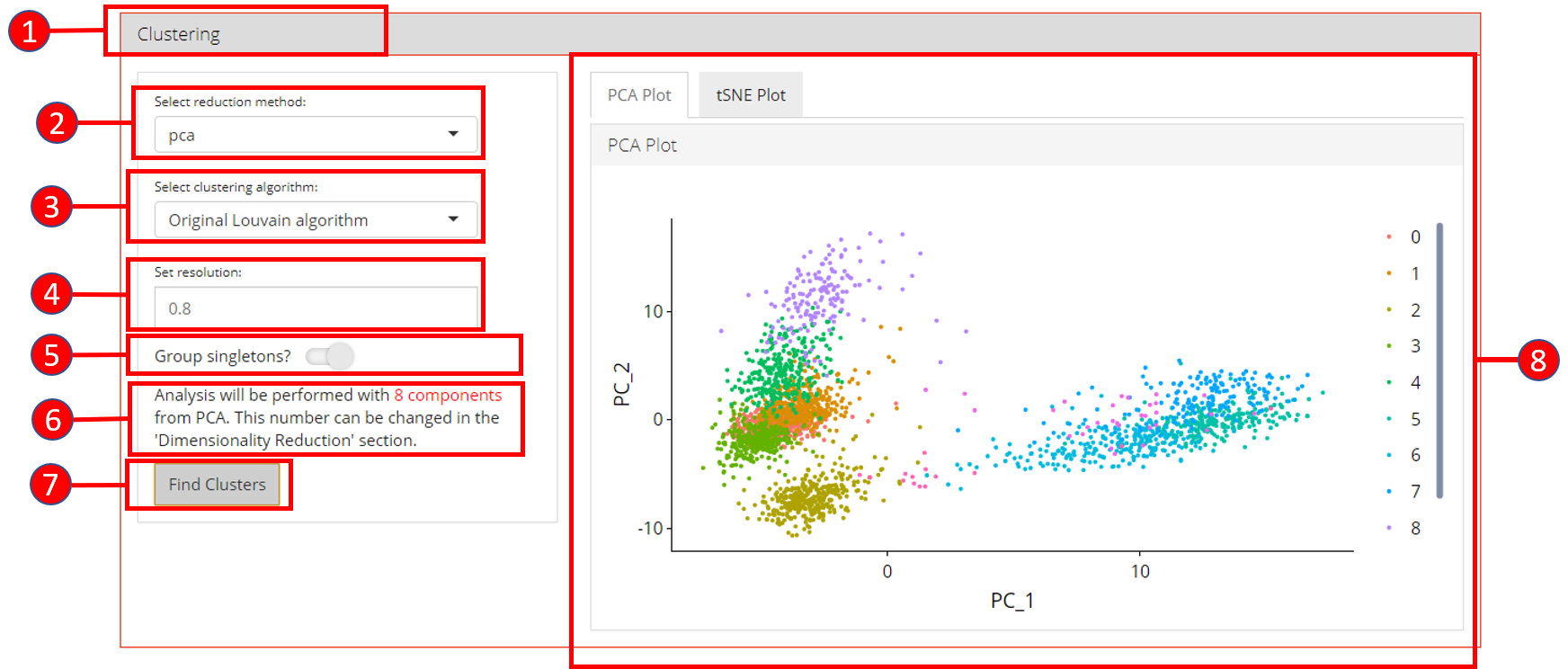Click the PC_1 axis label
The height and width of the screenshot is (669, 1568).
[1011, 601]
